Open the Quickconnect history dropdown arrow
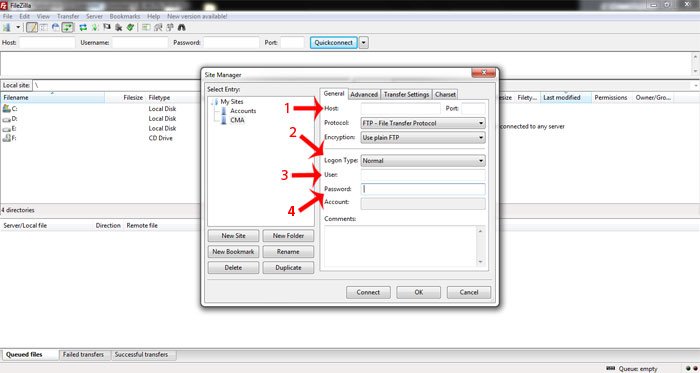The image size is (700, 373). pyautogui.click(x=364, y=43)
